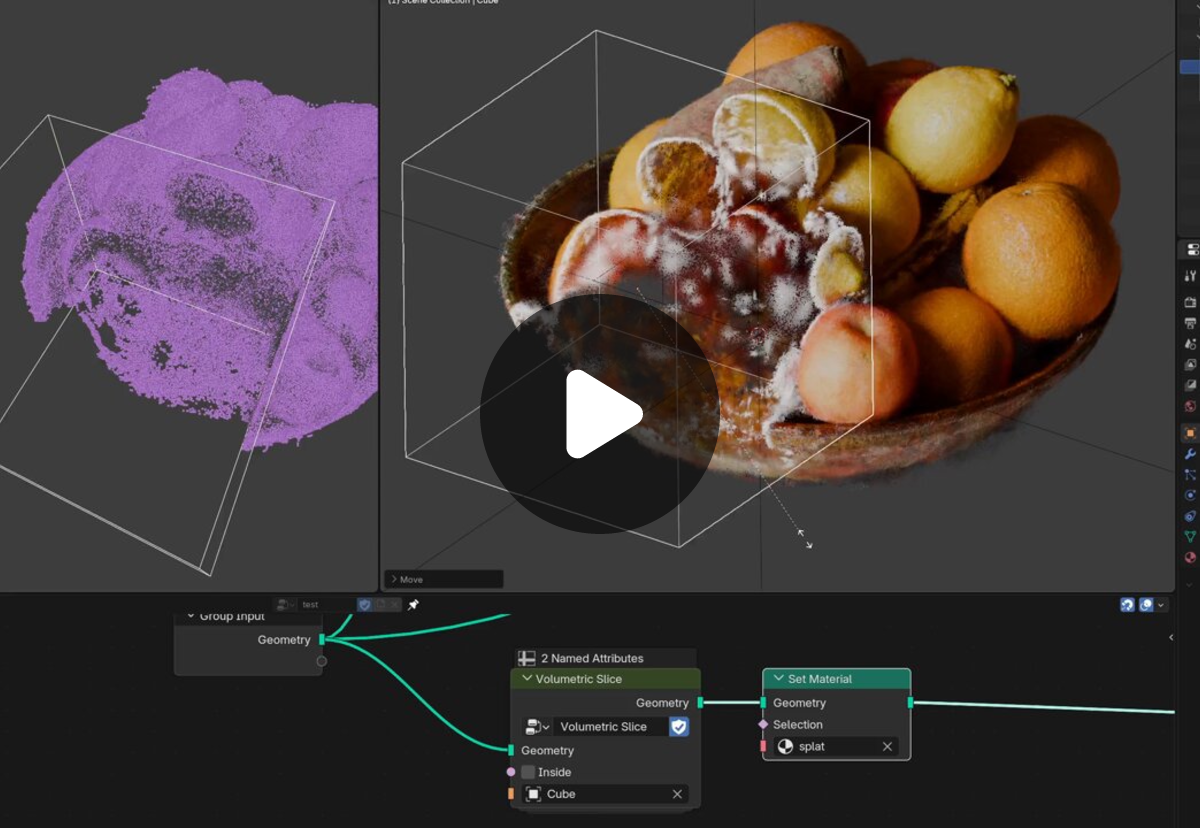Open the Object properties orange square tab

pos(1190,433)
